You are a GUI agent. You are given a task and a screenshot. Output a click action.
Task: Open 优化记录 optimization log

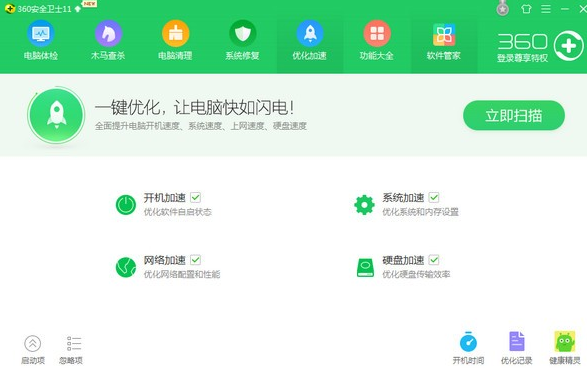point(517,348)
